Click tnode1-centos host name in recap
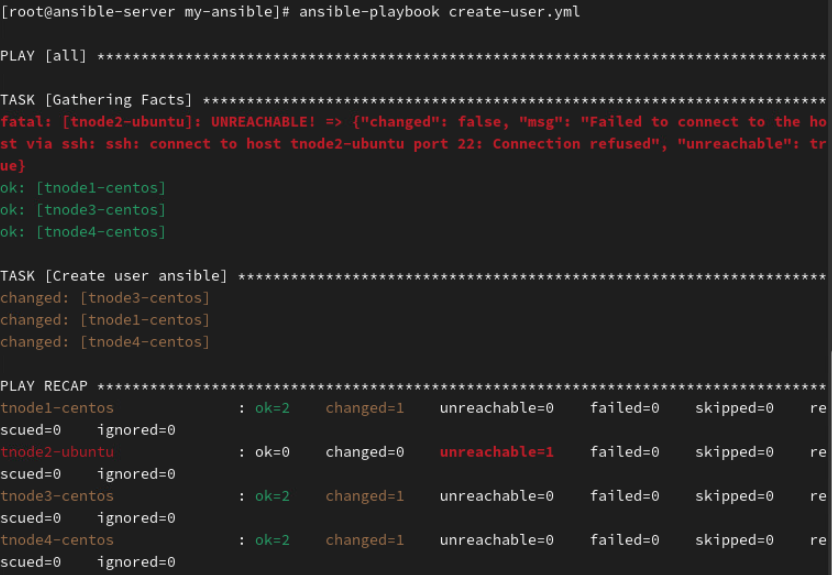 click(x=57, y=408)
